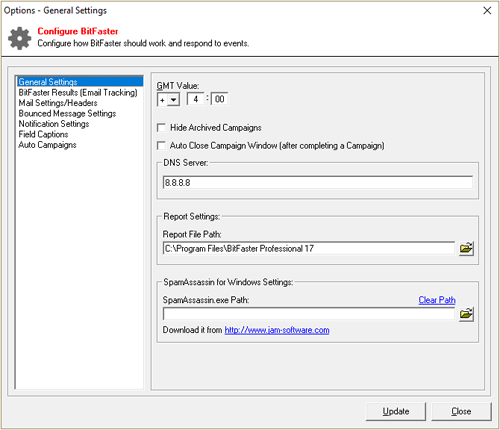
Task: Open the jam-software.com download link
Action: (277, 330)
